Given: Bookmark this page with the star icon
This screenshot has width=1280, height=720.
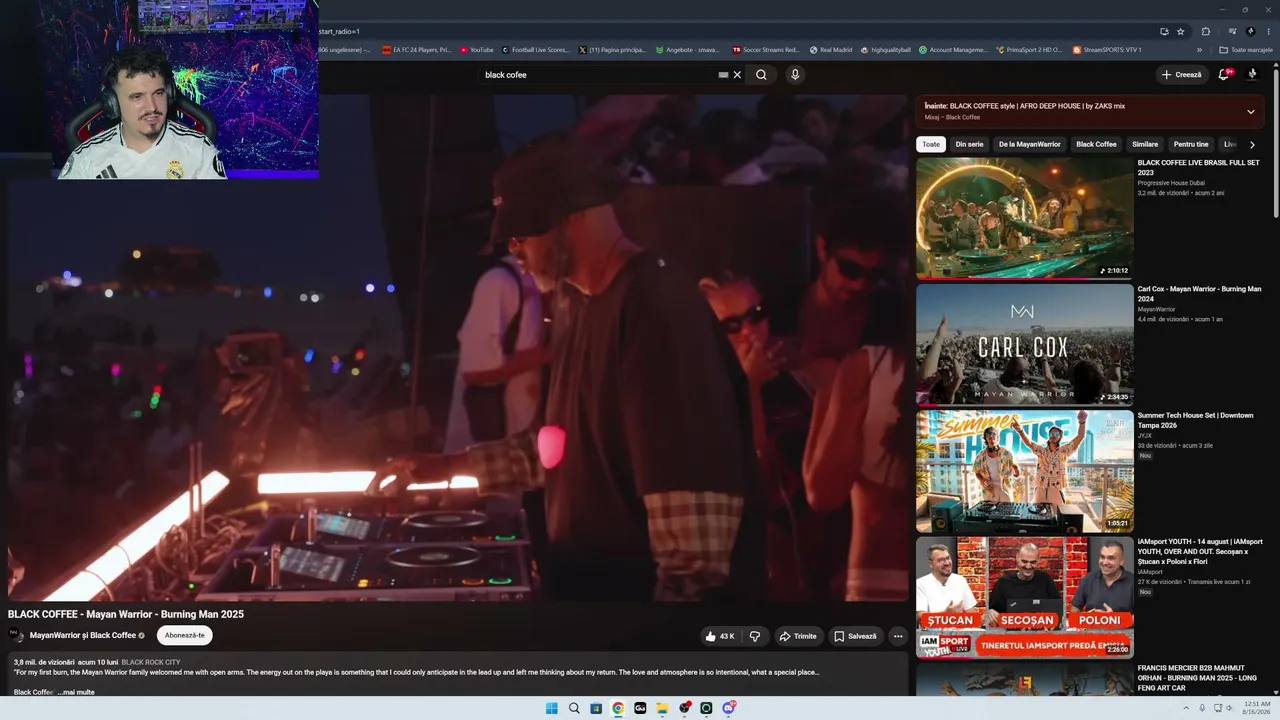Looking at the screenshot, I should pos(1180,31).
